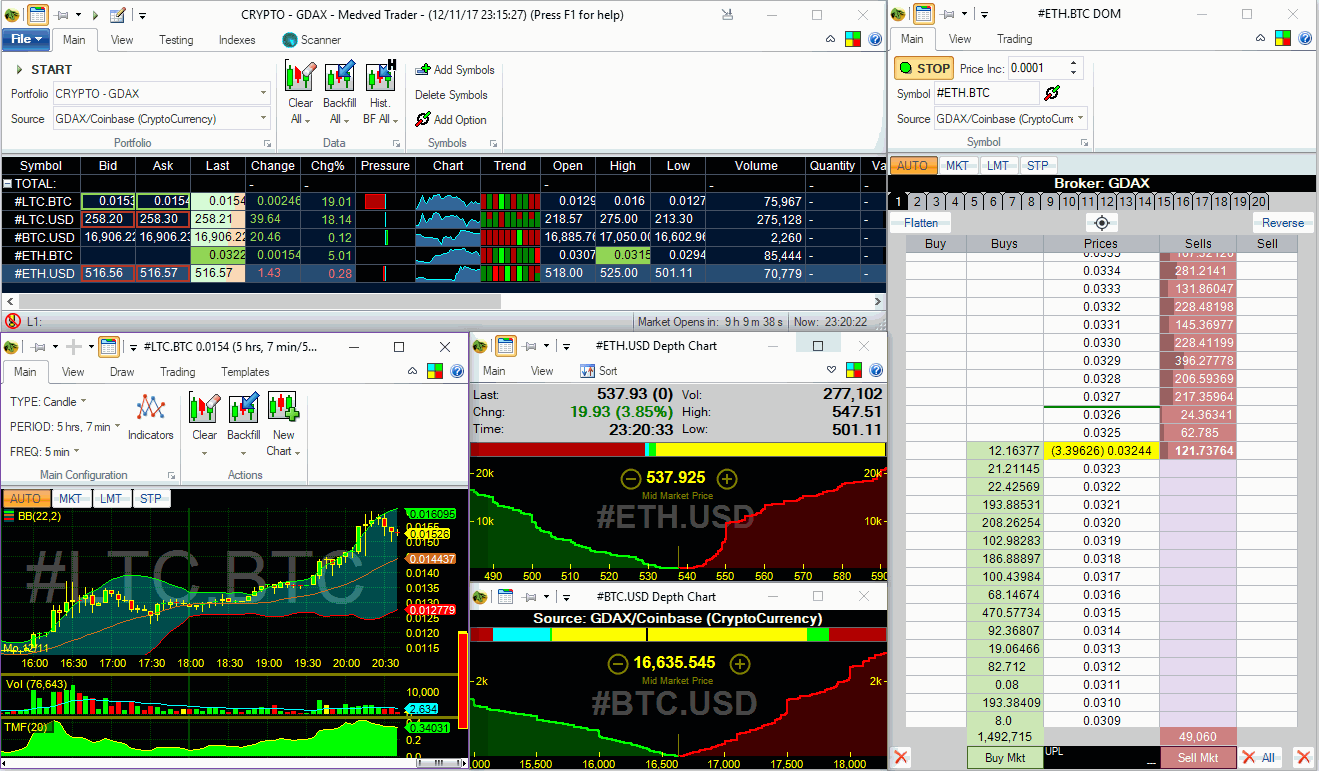Toggle STP order mode in DOM window
This screenshot has height=771, width=1319.
click(1037, 166)
